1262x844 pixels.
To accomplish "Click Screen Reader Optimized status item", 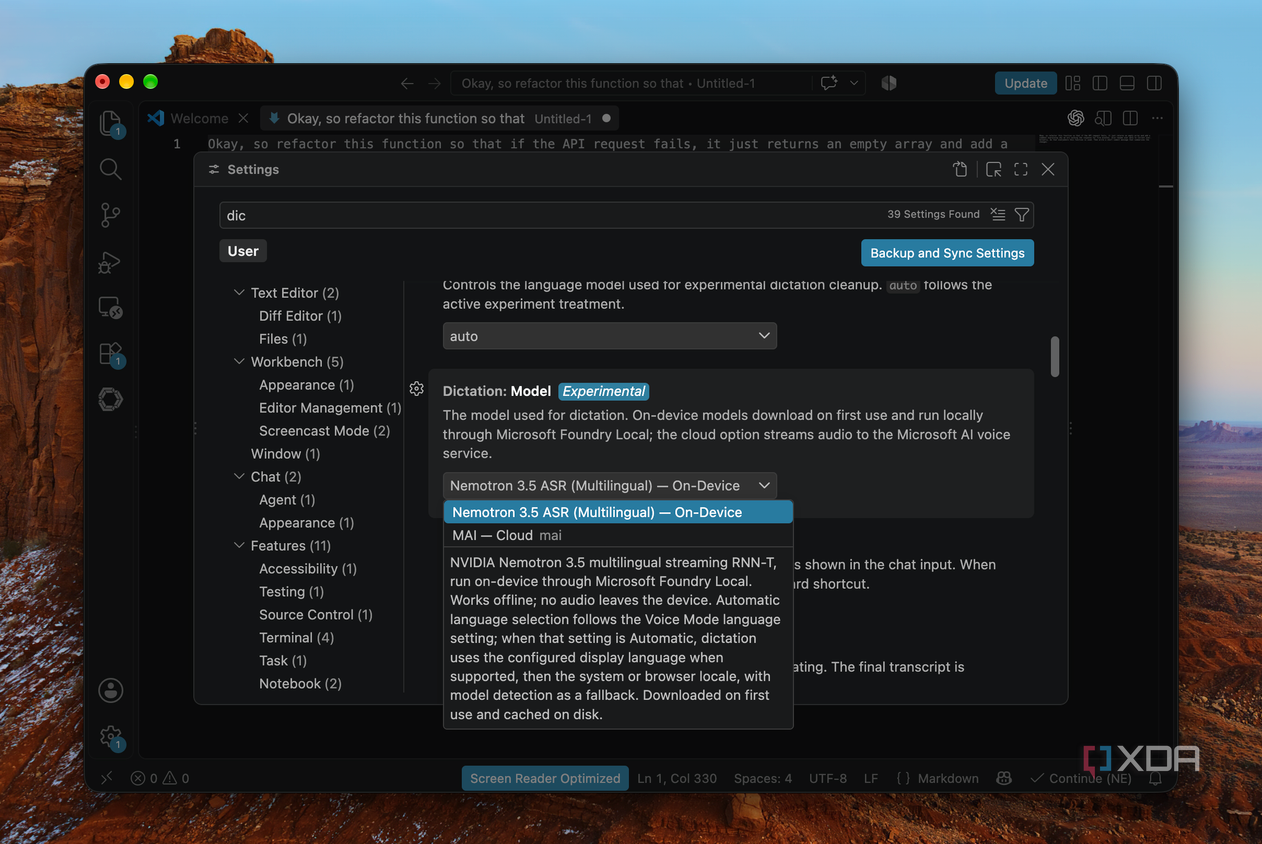I will pos(545,778).
